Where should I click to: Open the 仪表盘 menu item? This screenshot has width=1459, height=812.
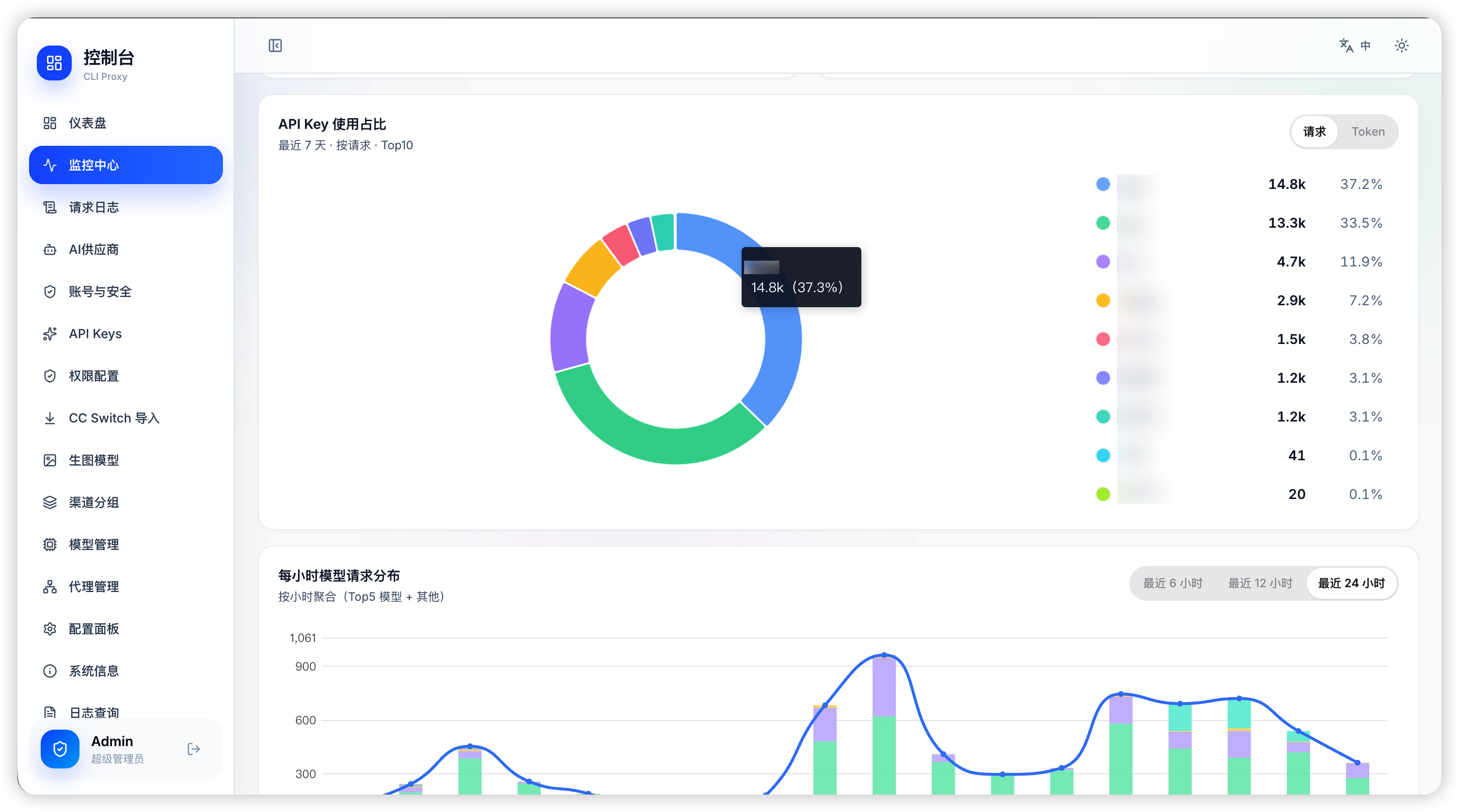[x=126, y=123]
